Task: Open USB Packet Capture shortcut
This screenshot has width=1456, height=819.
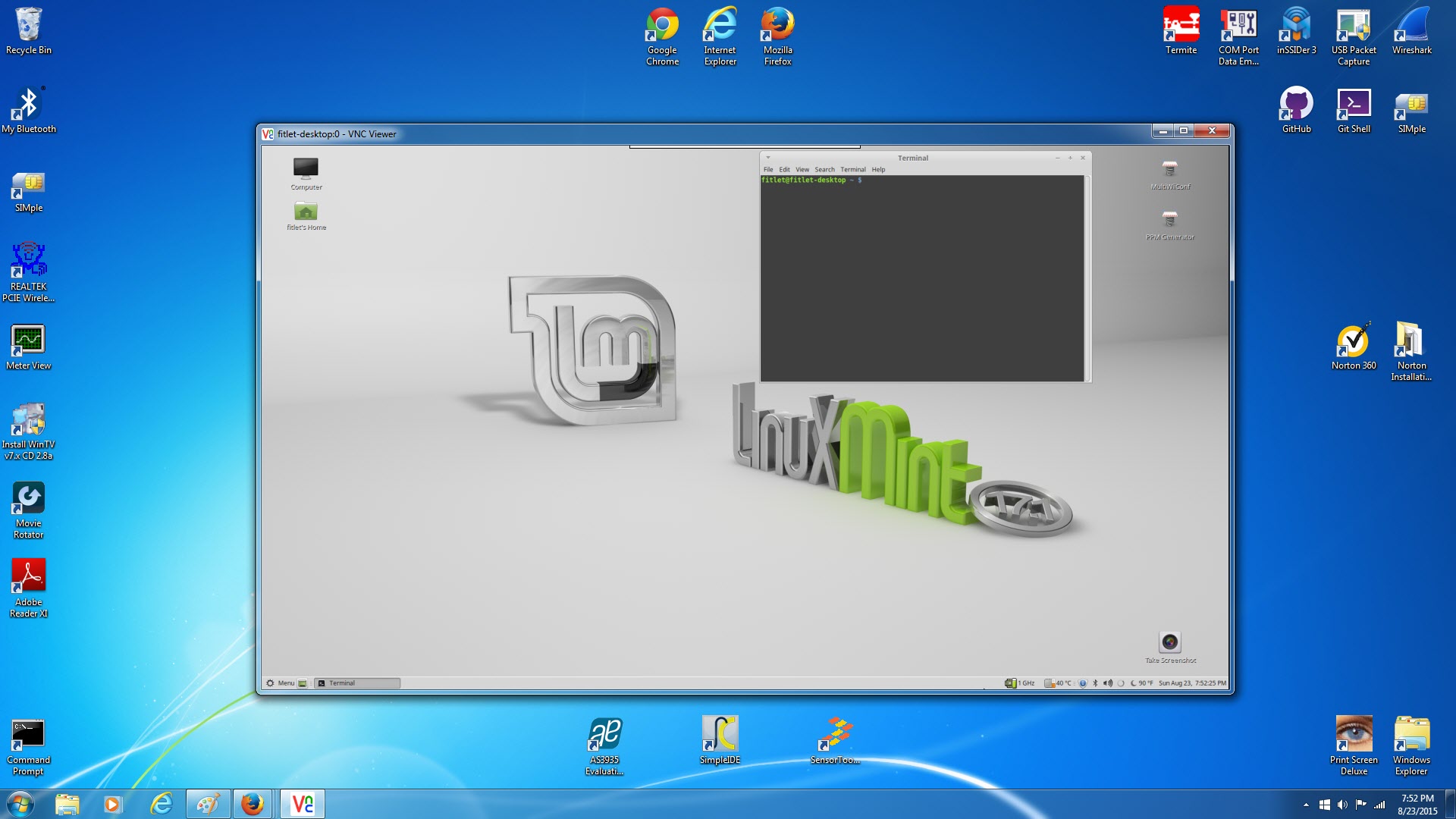Action: click(1354, 36)
